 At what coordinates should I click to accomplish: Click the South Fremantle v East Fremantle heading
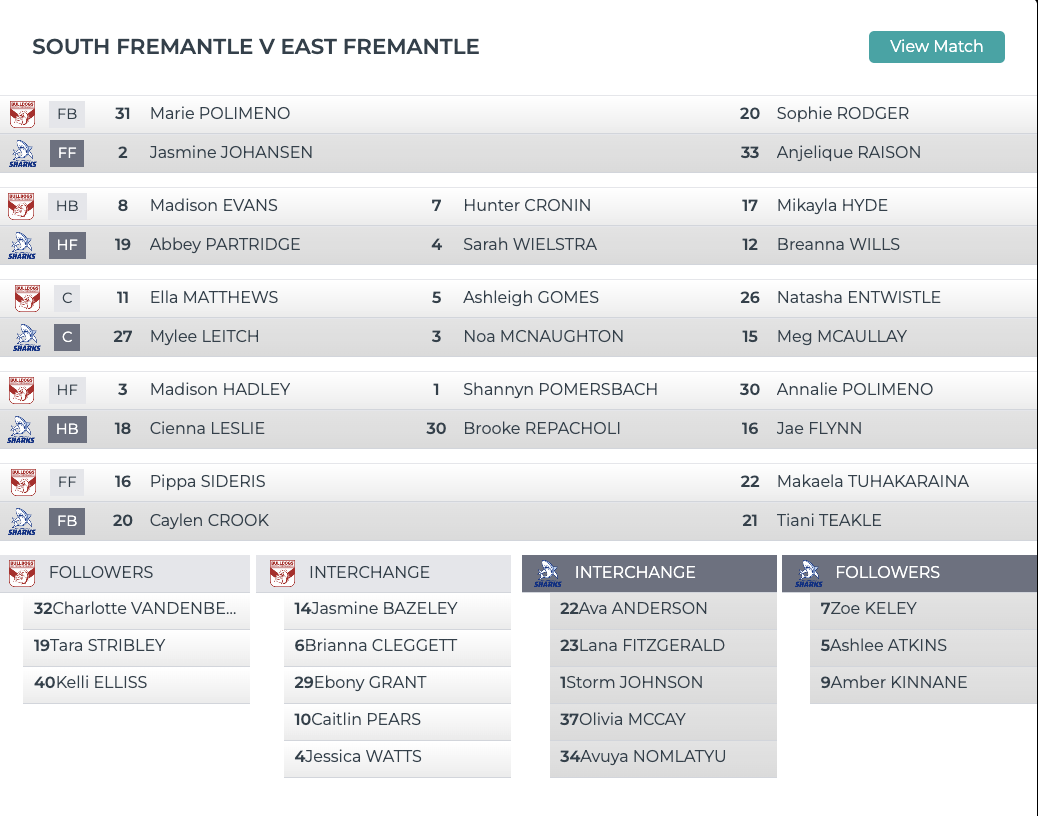pos(256,47)
